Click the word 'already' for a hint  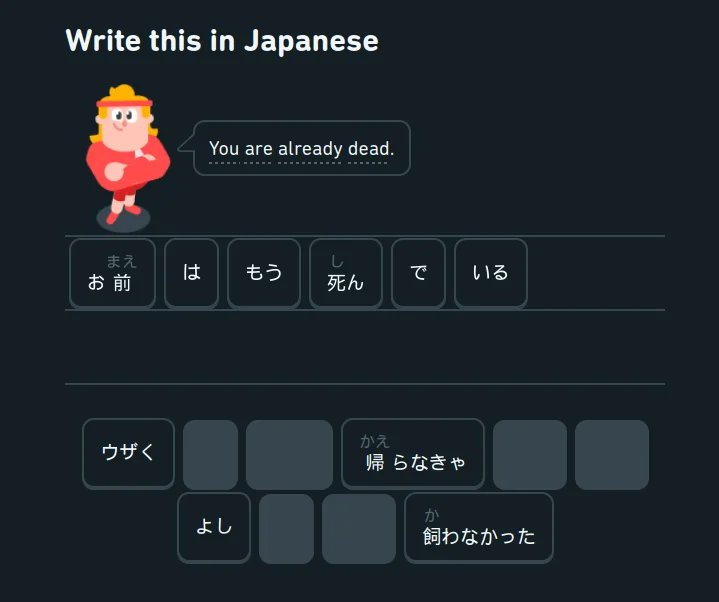[310, 149]
